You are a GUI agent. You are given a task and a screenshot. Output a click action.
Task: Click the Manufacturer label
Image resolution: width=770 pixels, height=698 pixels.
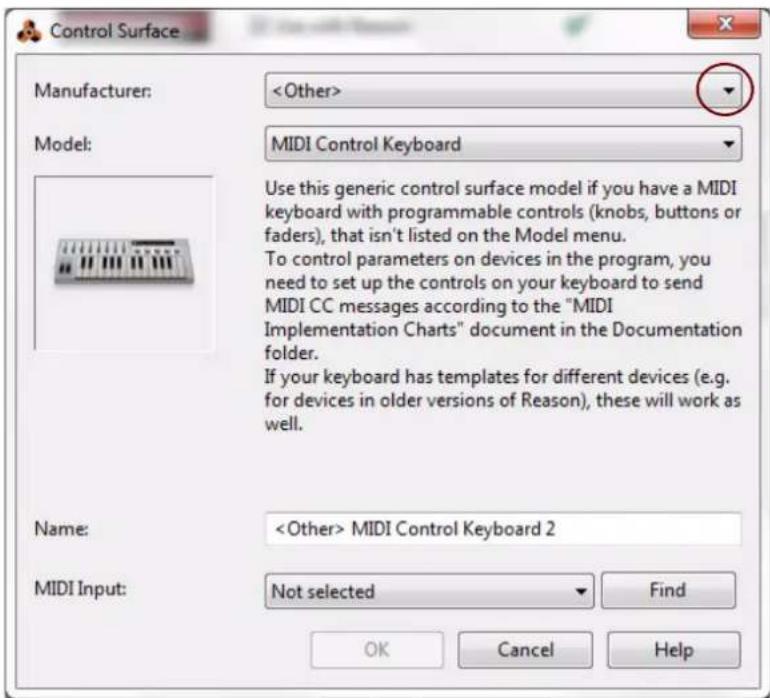(x=93, y=90)
